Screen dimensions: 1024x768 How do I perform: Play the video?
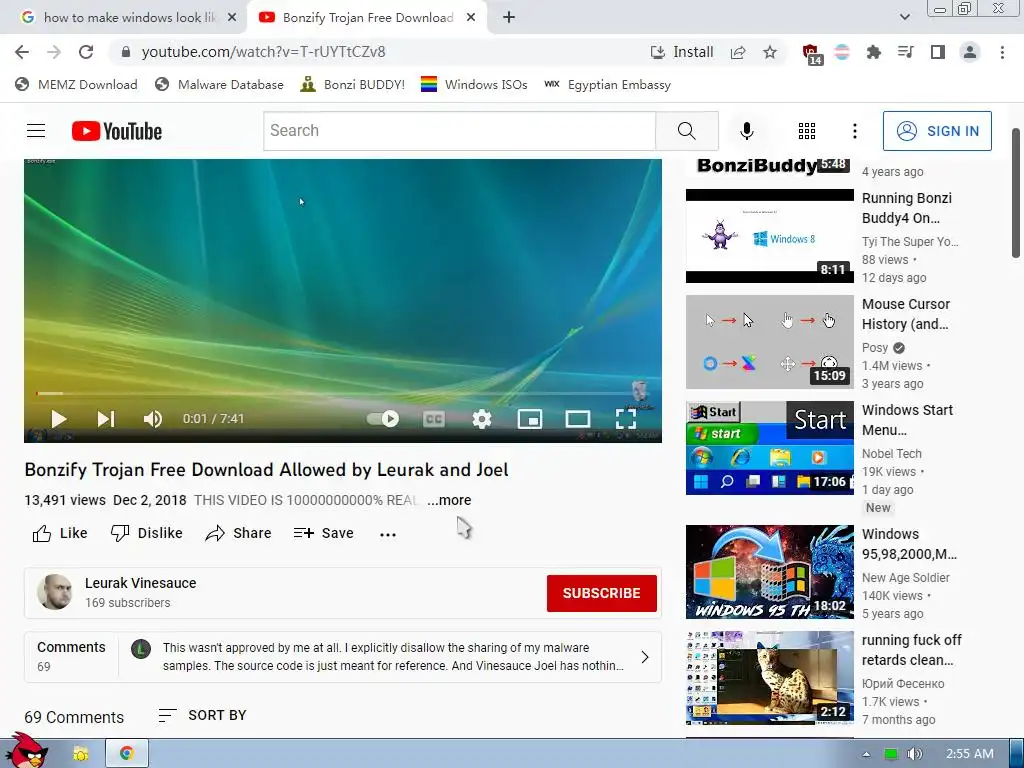[58, 419]
